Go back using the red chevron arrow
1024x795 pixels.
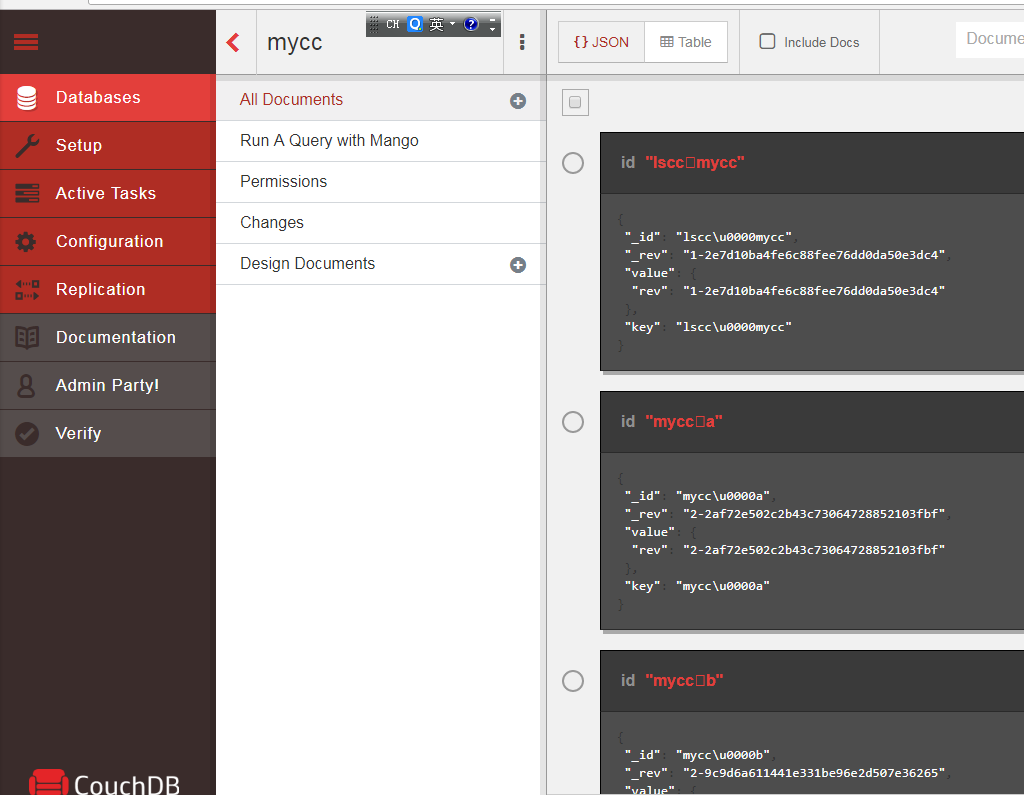coord(233,42)
